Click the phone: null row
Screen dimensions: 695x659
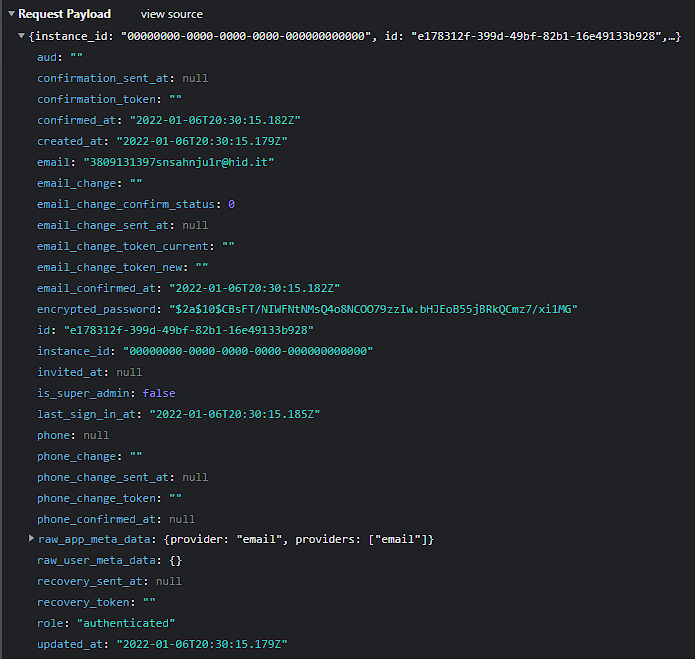pos(73,435)
